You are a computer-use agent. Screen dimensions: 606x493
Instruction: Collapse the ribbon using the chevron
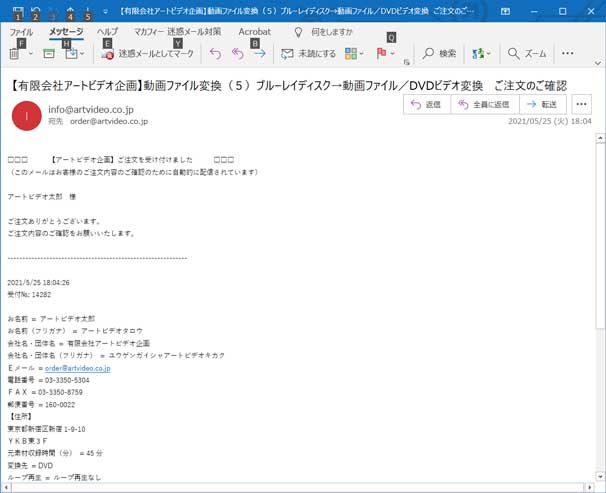597,63
